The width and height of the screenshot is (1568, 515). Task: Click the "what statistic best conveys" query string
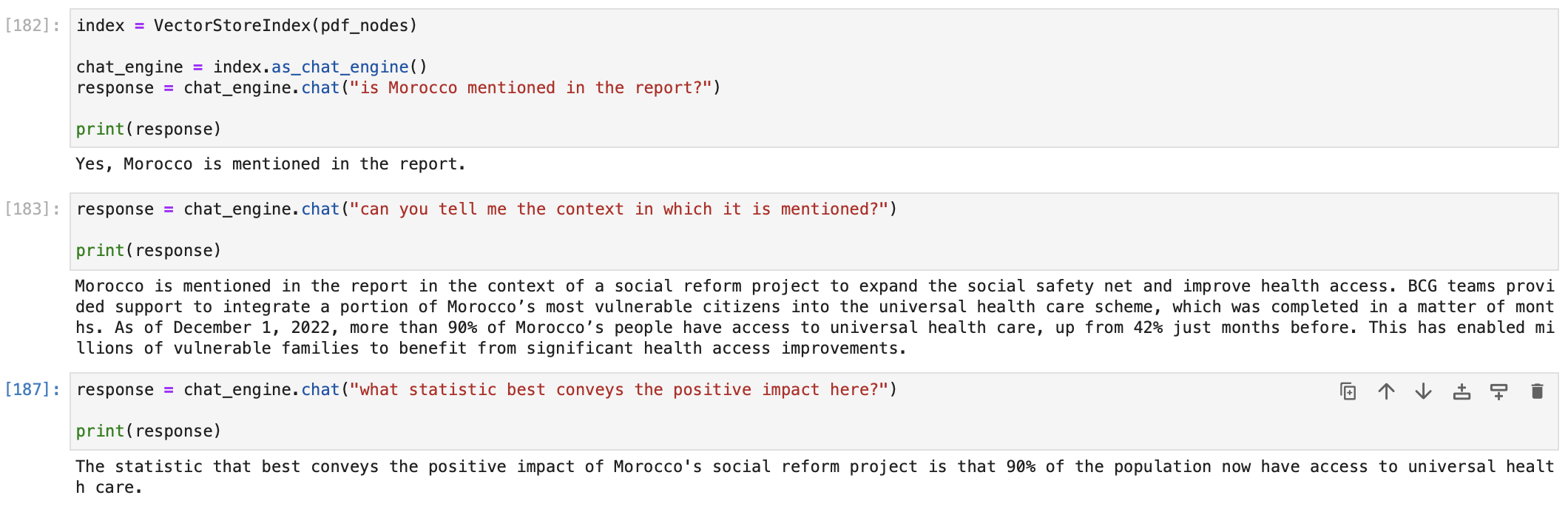pyautogui.click(x=618, y=390)
